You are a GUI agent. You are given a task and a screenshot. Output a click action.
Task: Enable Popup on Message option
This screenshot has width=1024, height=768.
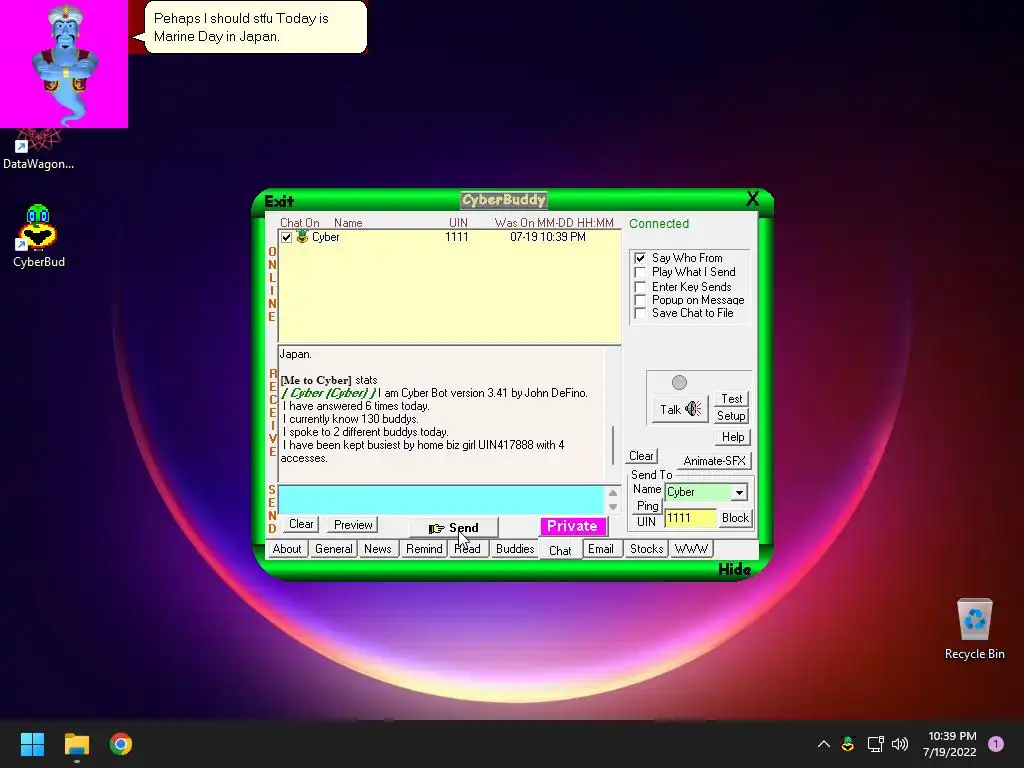(x=640, y=300)
